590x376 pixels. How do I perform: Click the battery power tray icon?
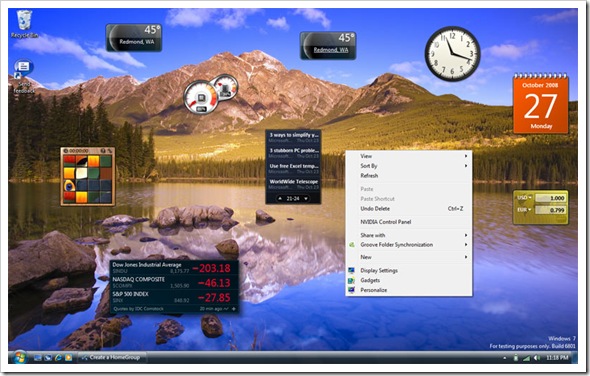(516, 358)
